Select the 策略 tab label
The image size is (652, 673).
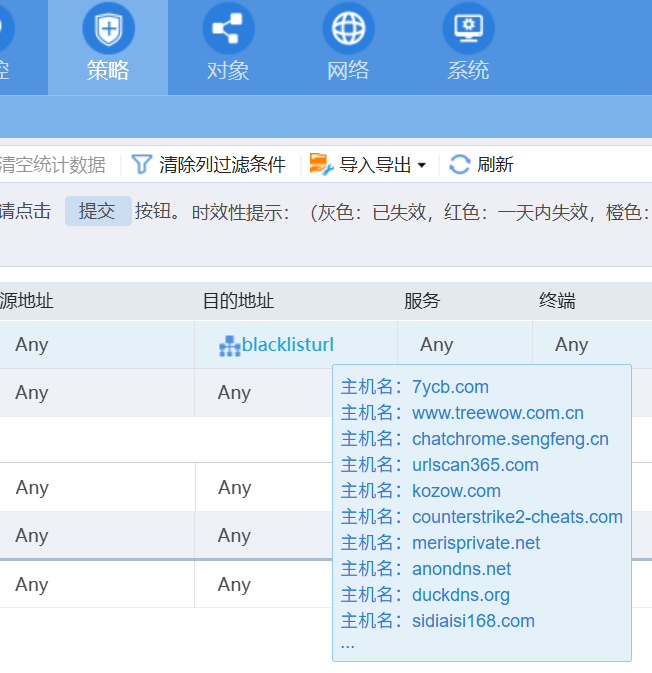click(108, 70)
